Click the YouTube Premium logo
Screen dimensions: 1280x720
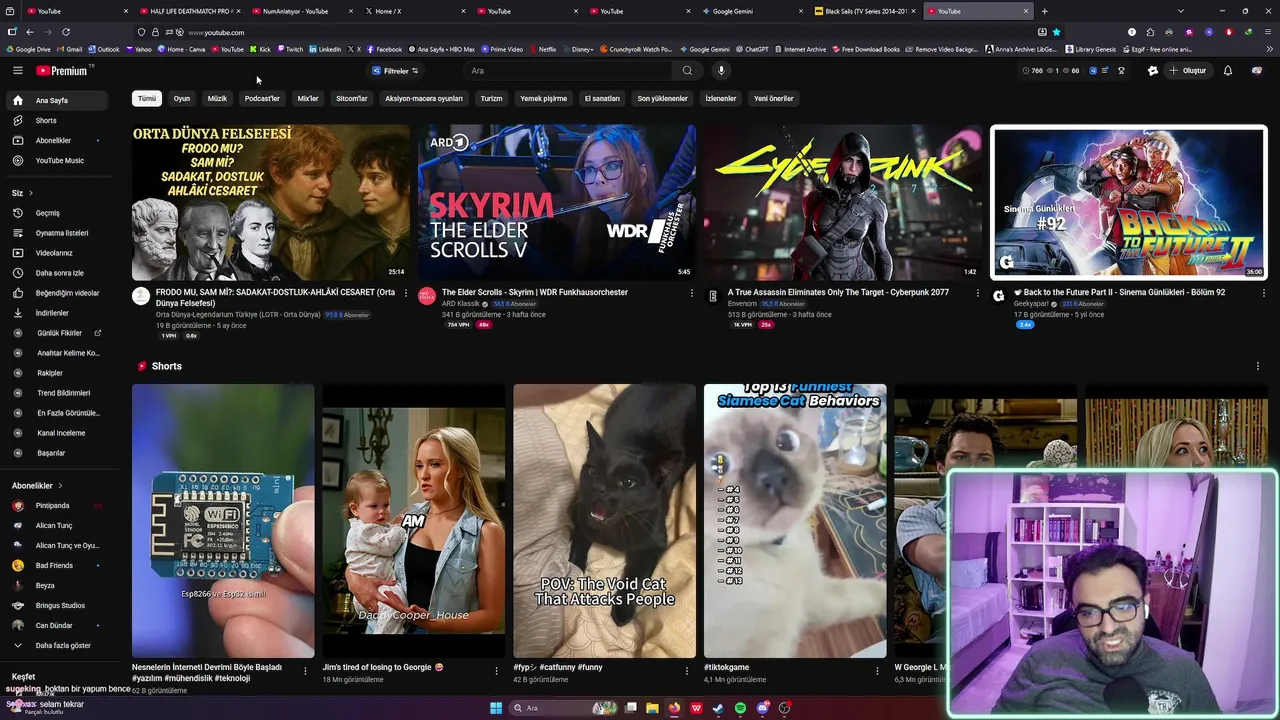[62, 70]
